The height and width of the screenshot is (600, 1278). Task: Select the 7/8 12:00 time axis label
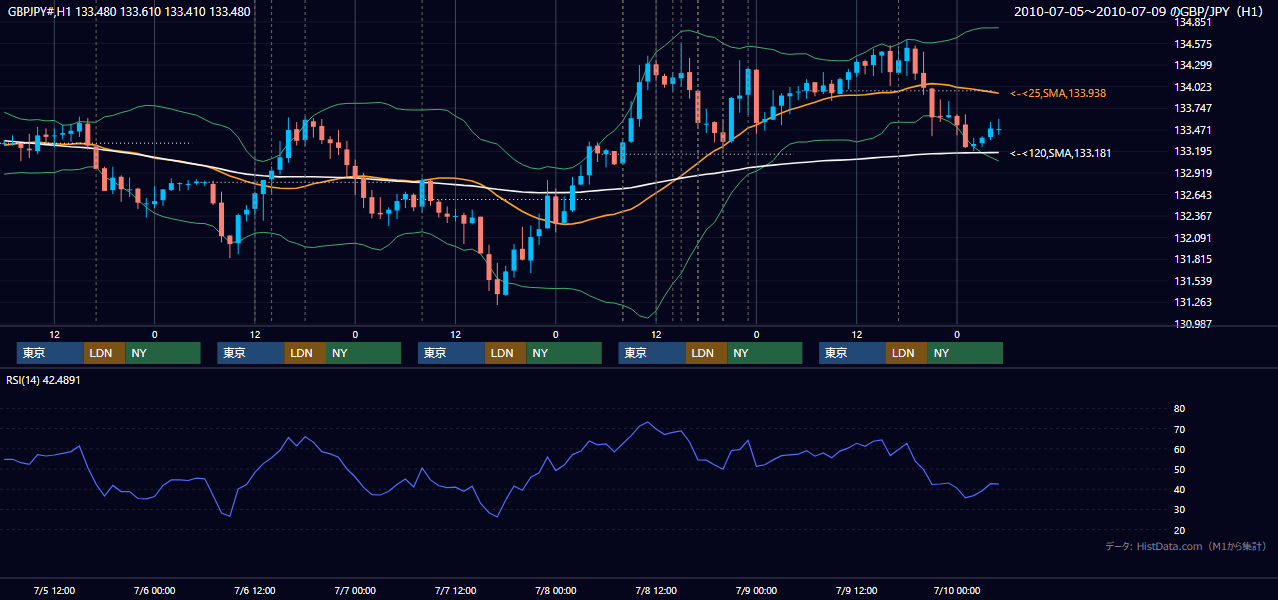[656, 589]
